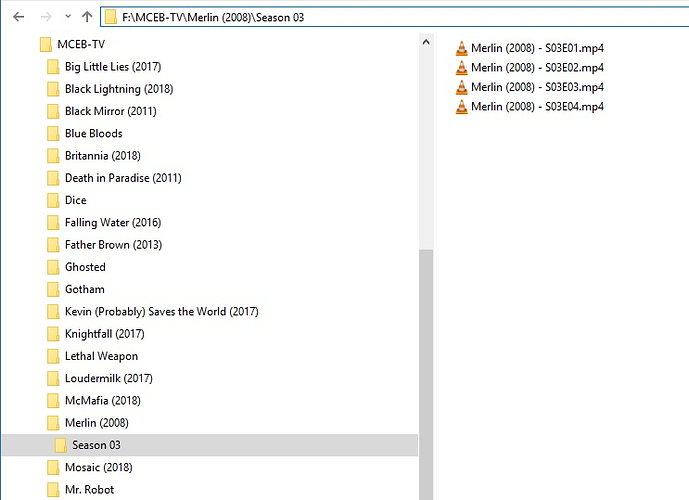This screenshot has height=500, width=689.
Task: Select file Merlin (2008) - S03E02.mp4
Action: click(x=537, y=68)
